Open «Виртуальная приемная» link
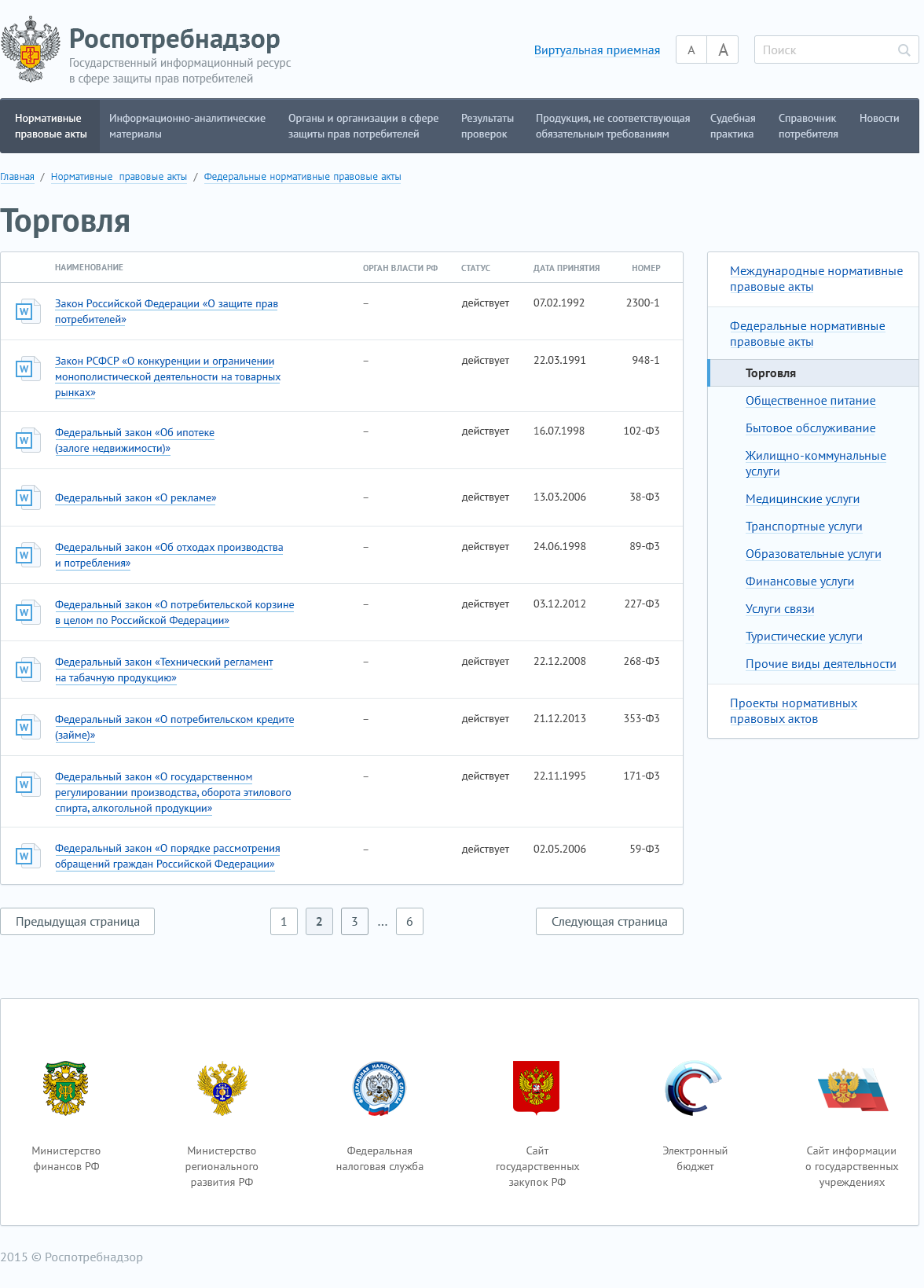Image resolution: width=924 pixels, height=1288 pixels. coord(596,50)
